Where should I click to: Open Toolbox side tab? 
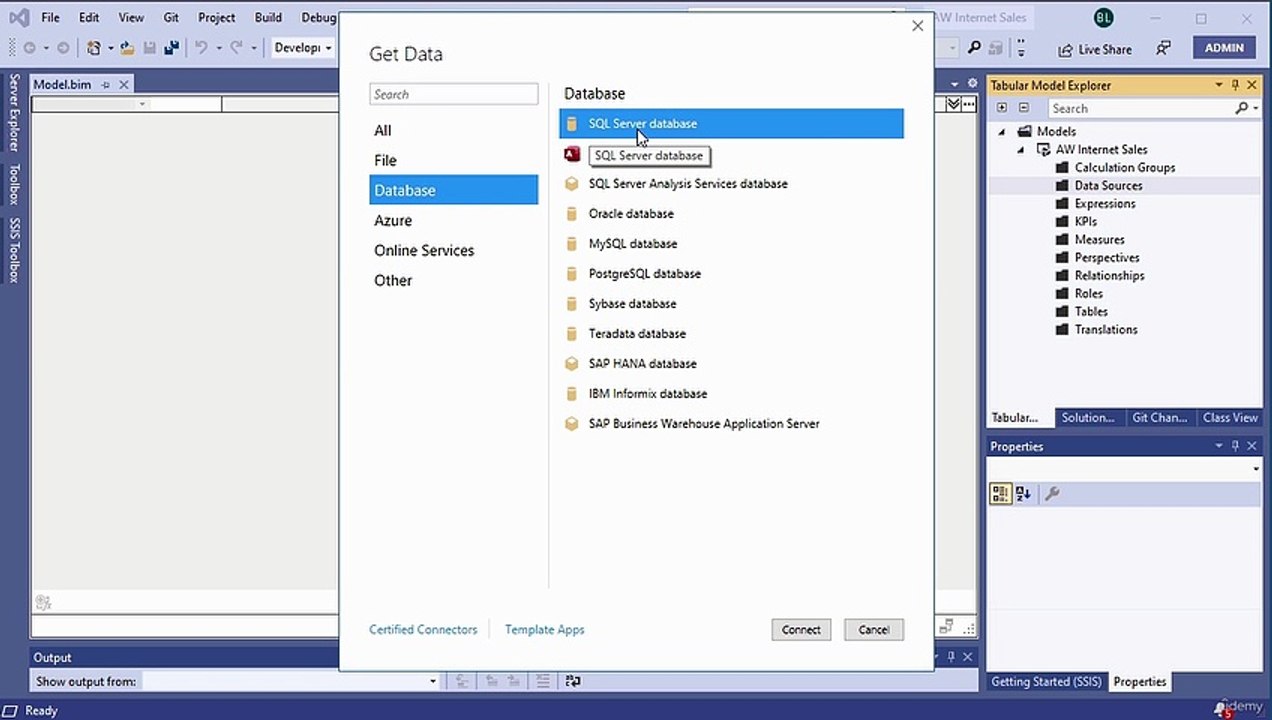point(14,184)
